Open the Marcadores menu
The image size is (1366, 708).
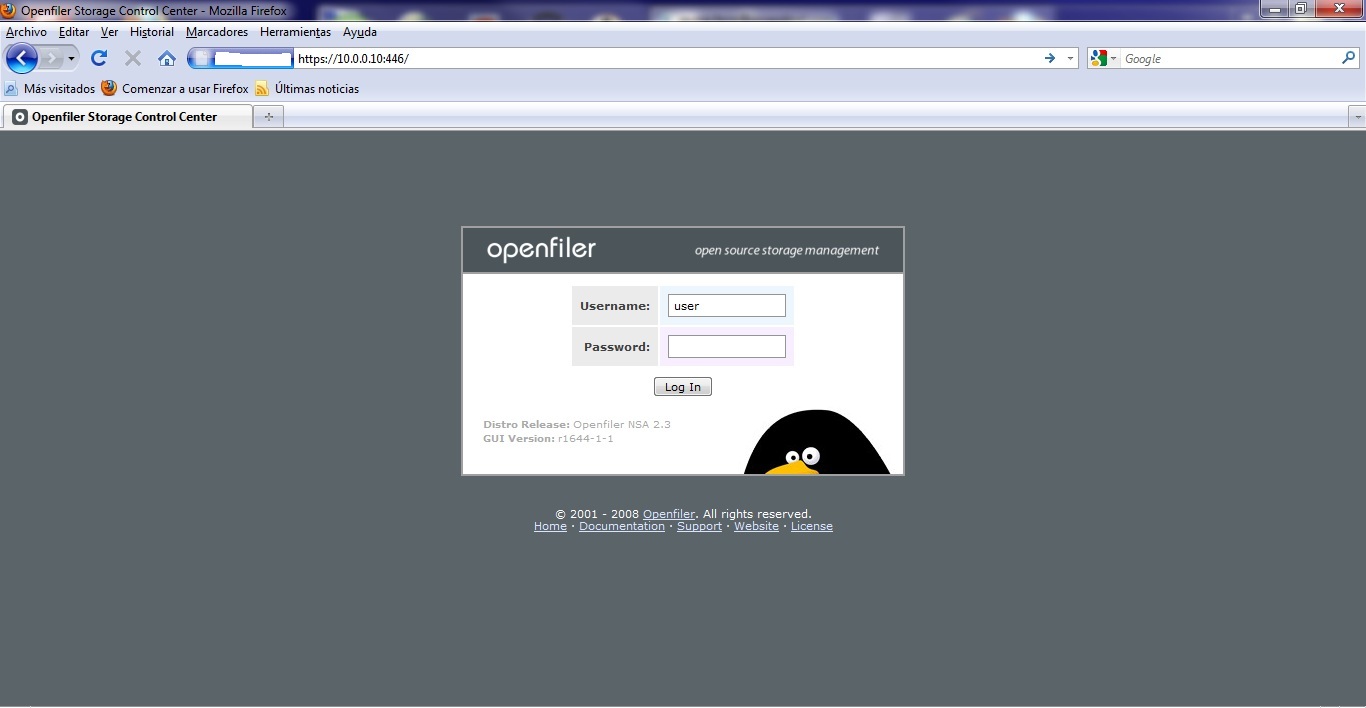click(x=217, y=32)
